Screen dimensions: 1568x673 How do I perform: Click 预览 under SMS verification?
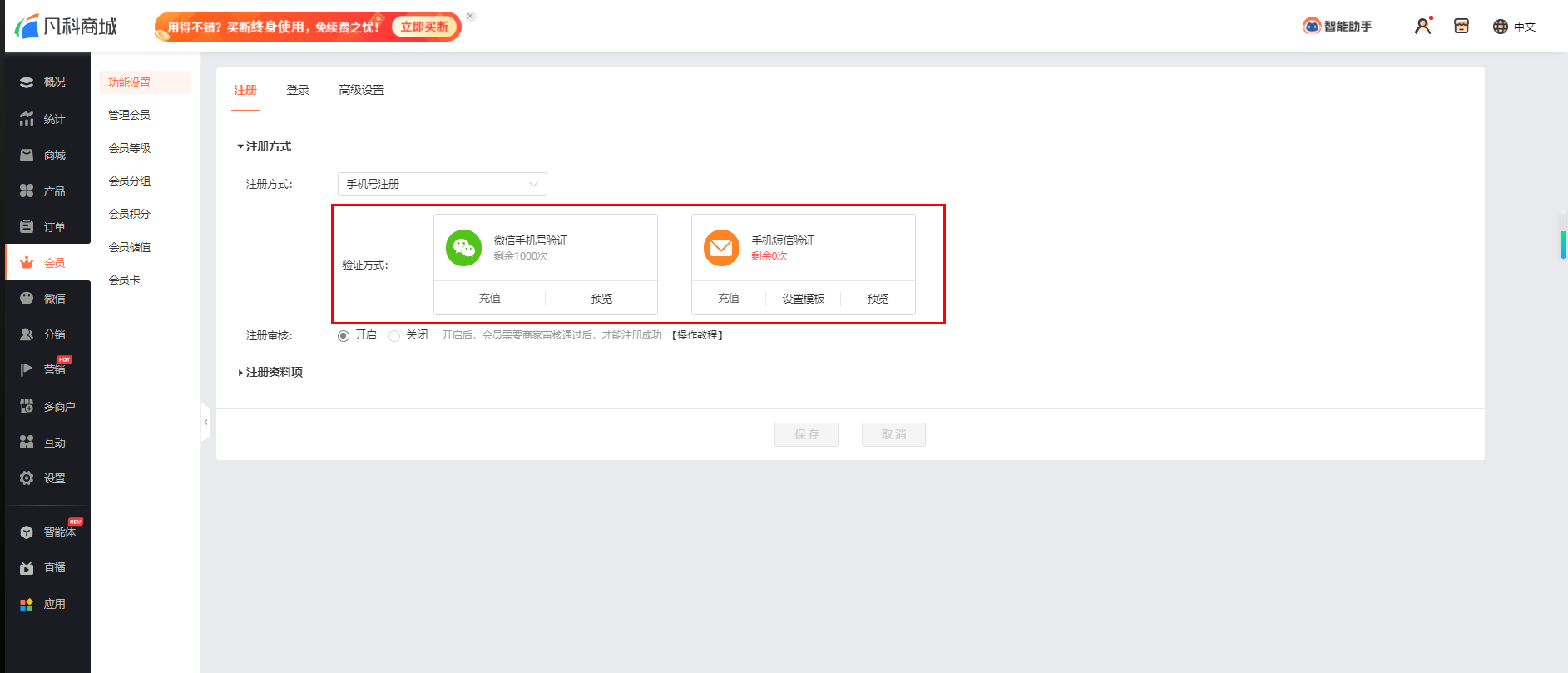[878, 299]
